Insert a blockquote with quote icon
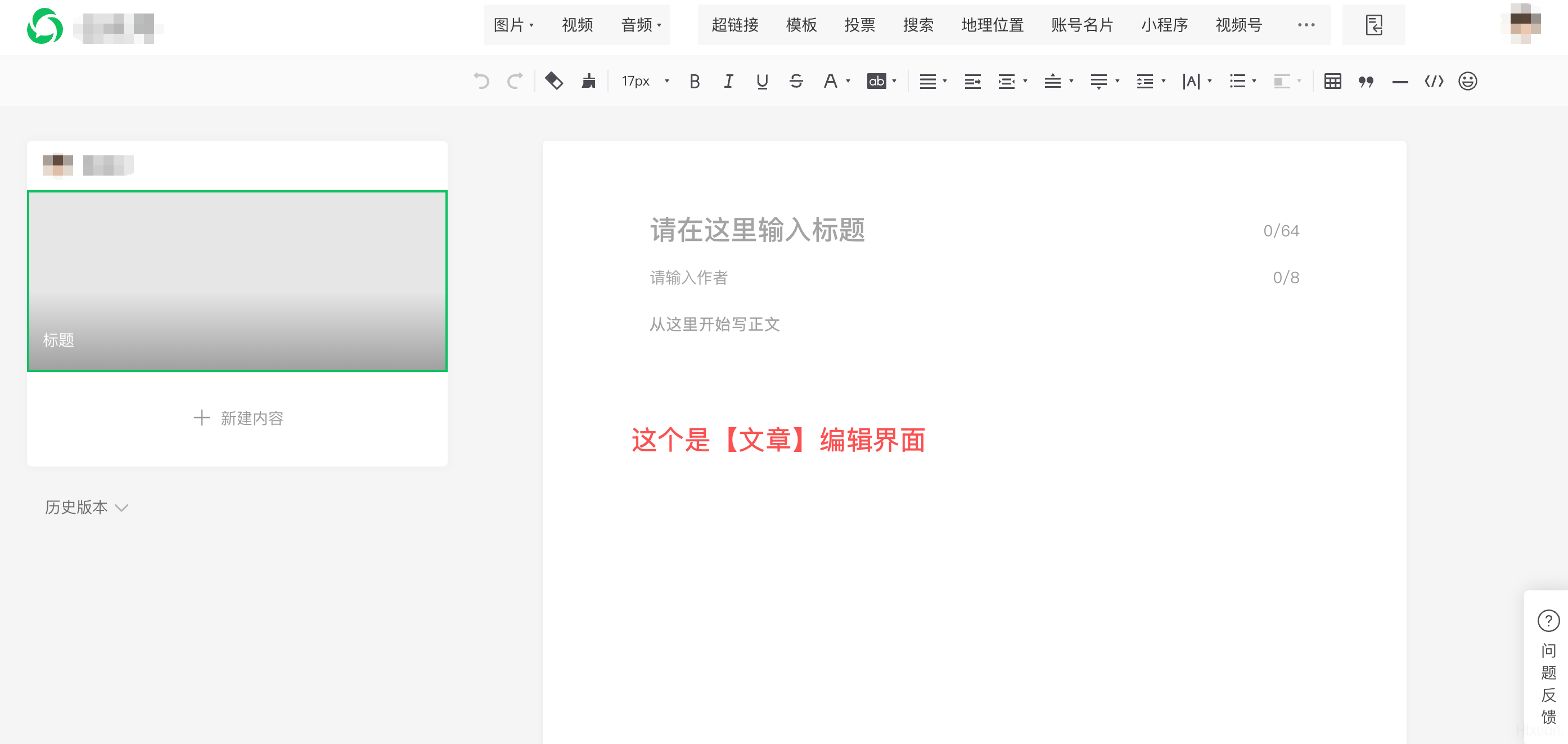 (x=1366, y=81)
